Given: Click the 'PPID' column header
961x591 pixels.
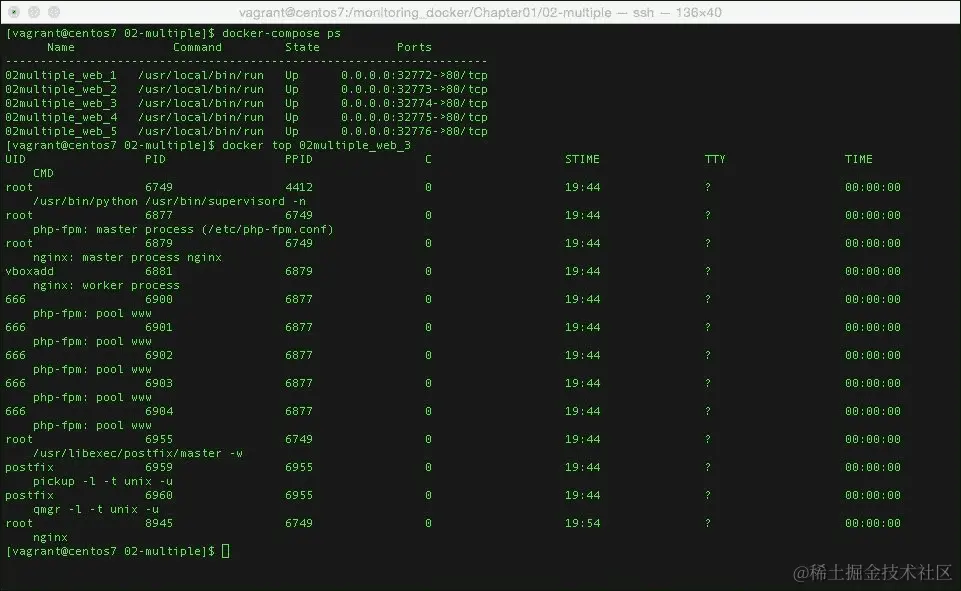Looking at the screenshot, I should pos(298,159).
